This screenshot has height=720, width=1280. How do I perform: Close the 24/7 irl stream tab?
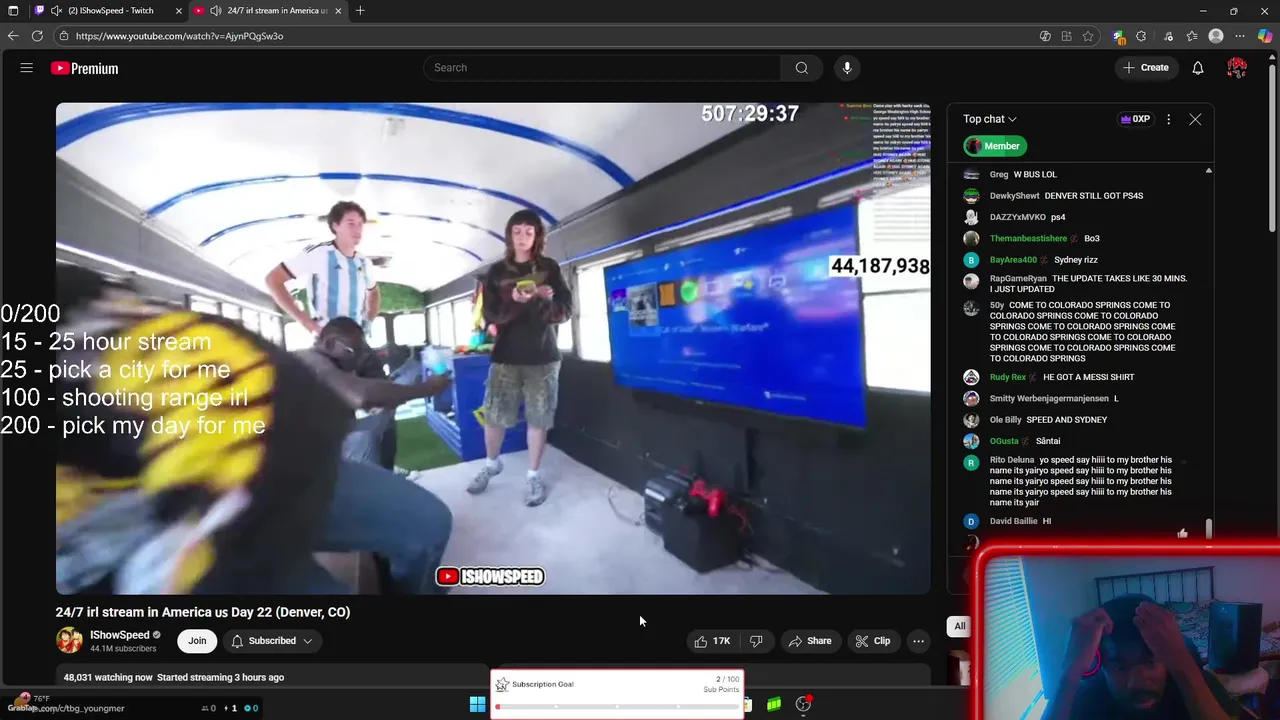pyautogui.click(x=338, y=10)
